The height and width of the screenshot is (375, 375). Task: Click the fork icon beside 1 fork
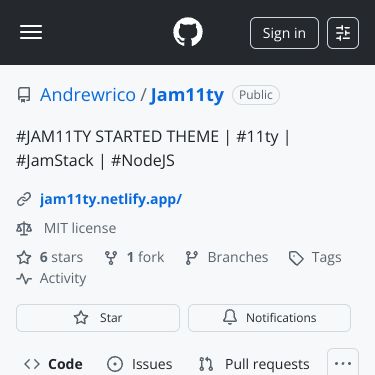click(111, 258)
